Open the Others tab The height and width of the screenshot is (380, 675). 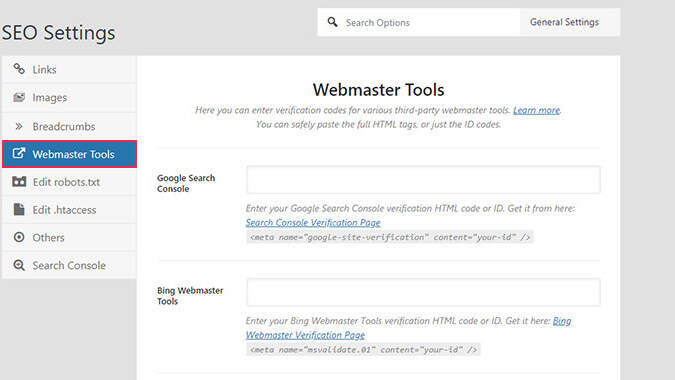click(69, 238)
